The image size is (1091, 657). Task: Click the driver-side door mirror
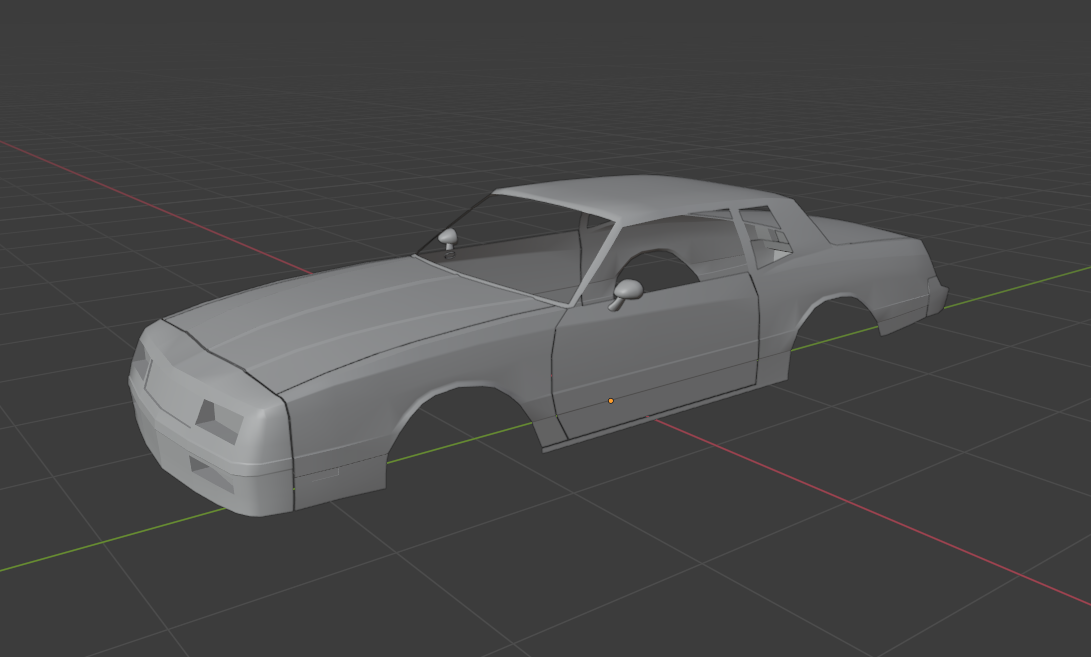click(626, 293)
